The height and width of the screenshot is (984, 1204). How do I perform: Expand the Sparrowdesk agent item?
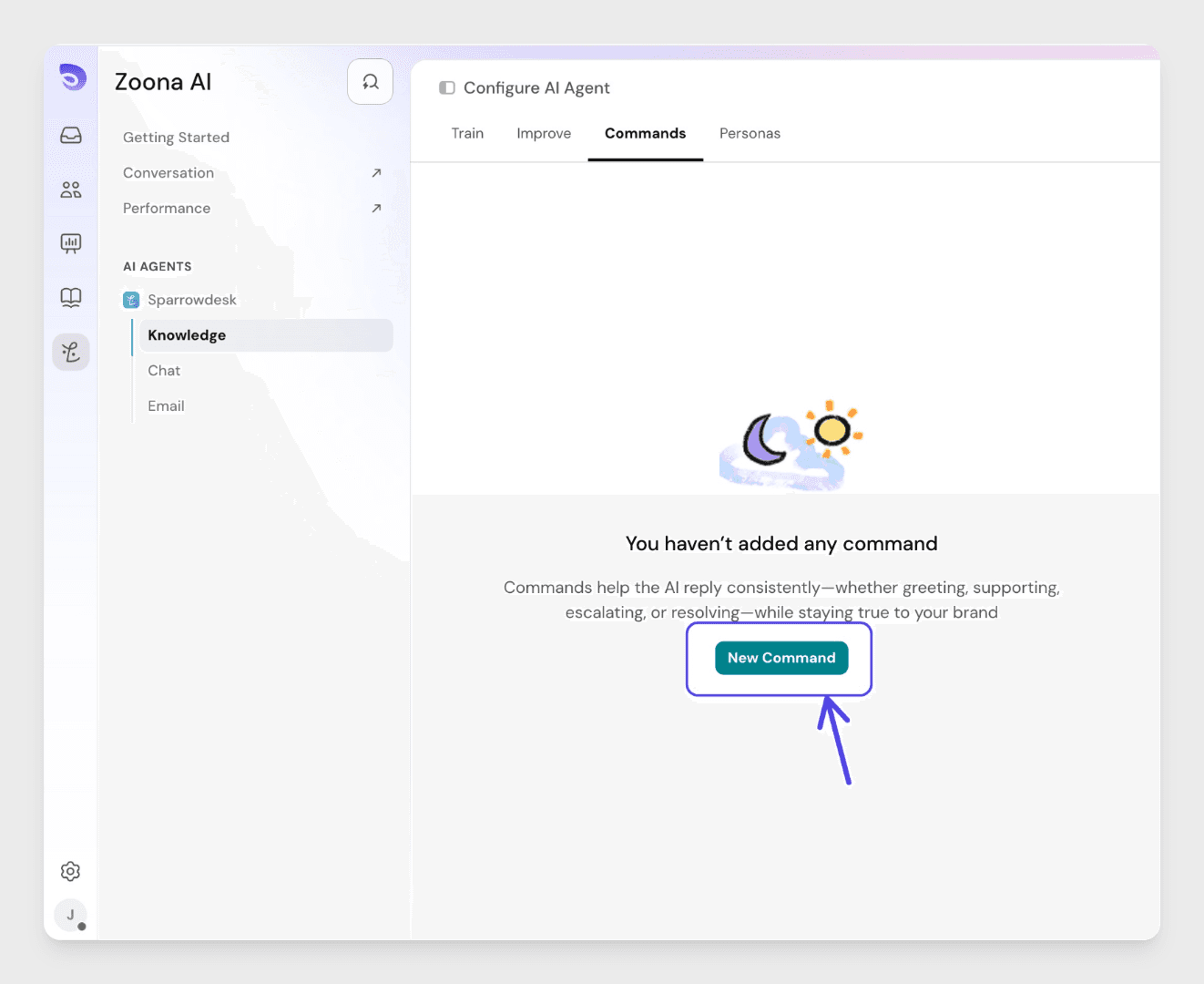tap(191, 300)
